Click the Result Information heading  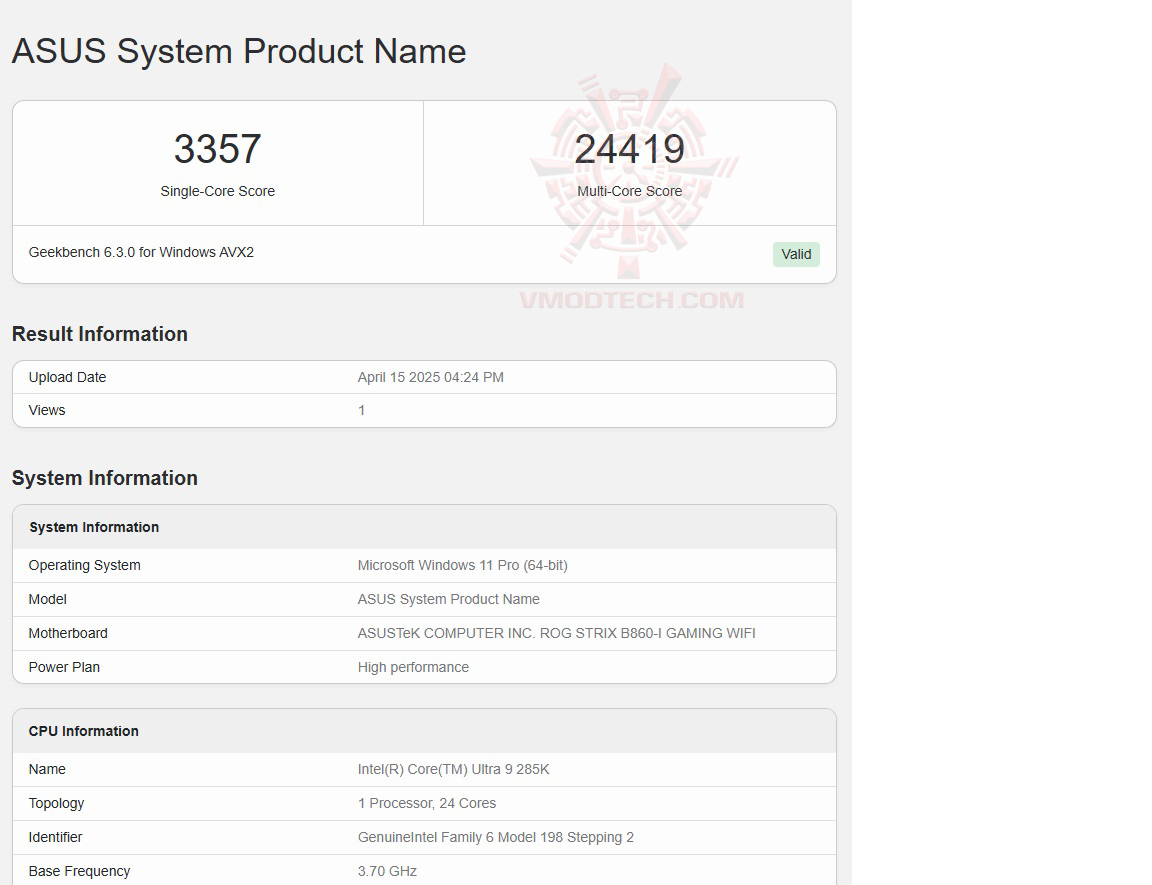click(x=99, y=334)
